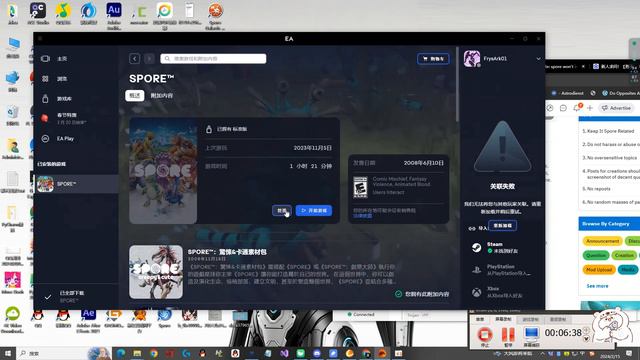Open chat bubble icon in the browser page

pyautogui.click(x=563, y=108)
